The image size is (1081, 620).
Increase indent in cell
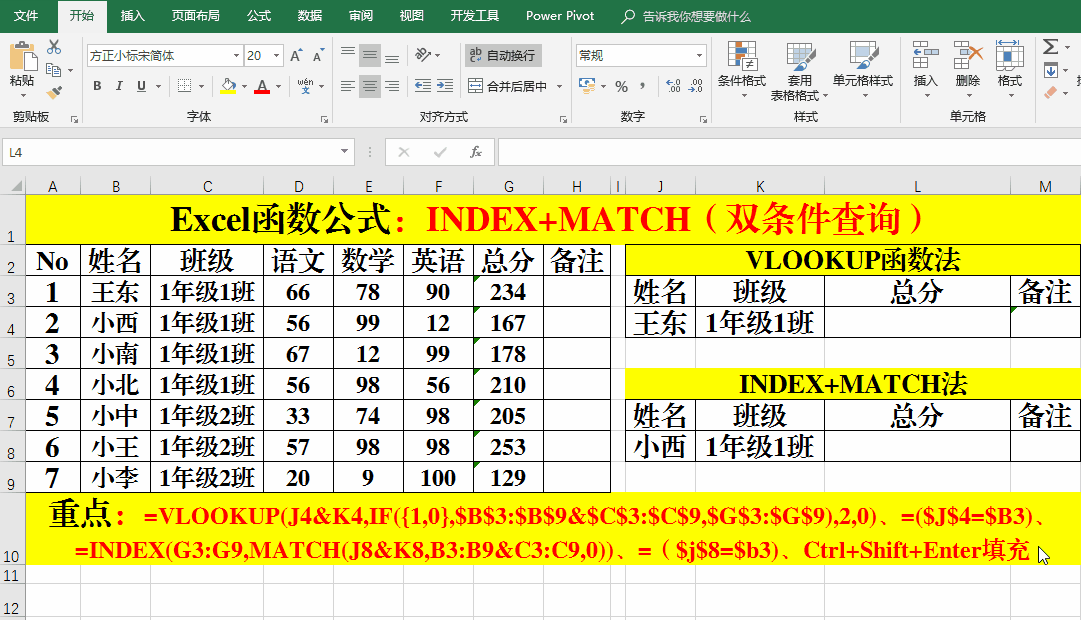pyautogui.click(x=445, y=86)
